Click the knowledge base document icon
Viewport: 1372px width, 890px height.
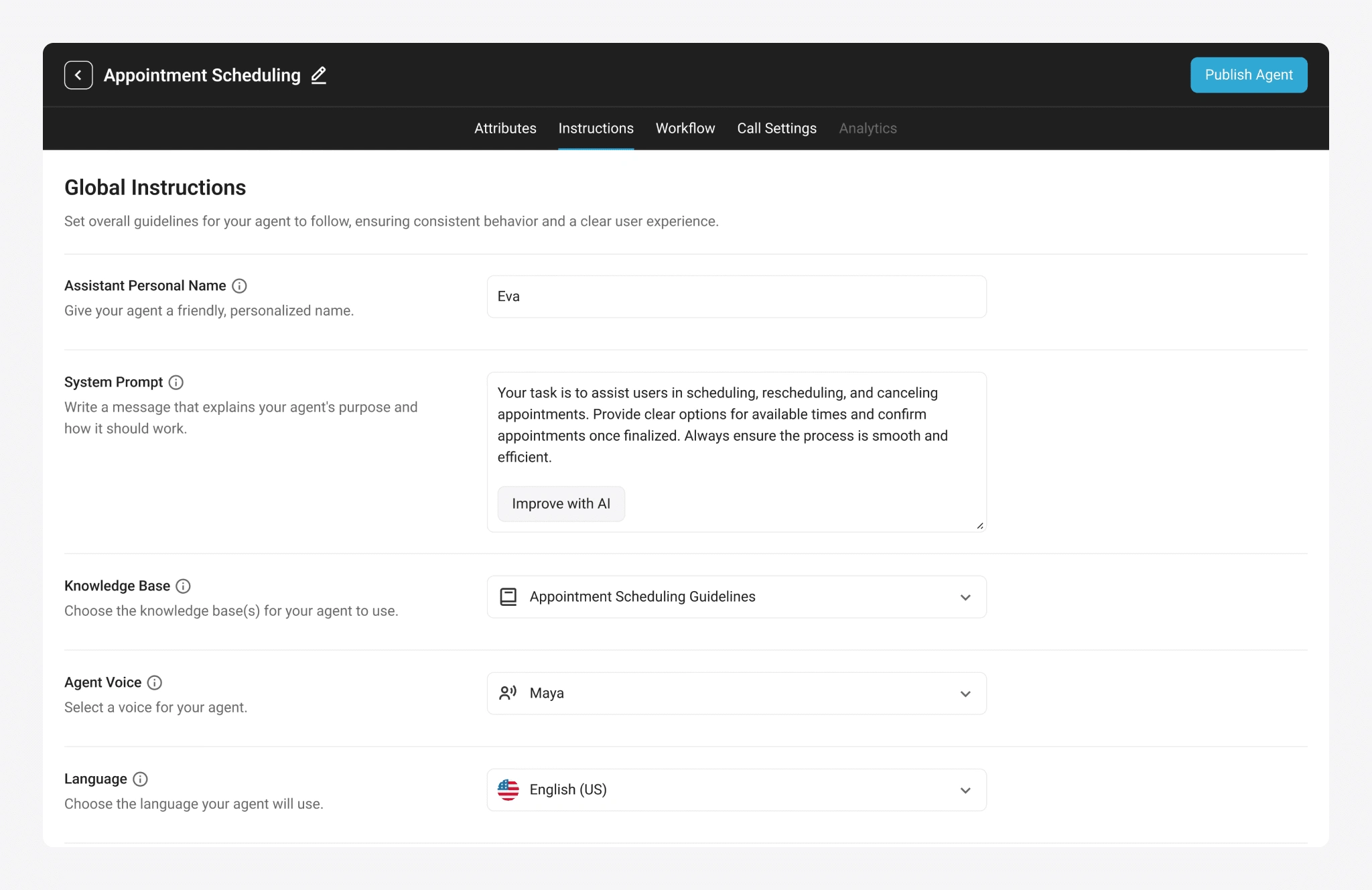click(x=509, y=596)
